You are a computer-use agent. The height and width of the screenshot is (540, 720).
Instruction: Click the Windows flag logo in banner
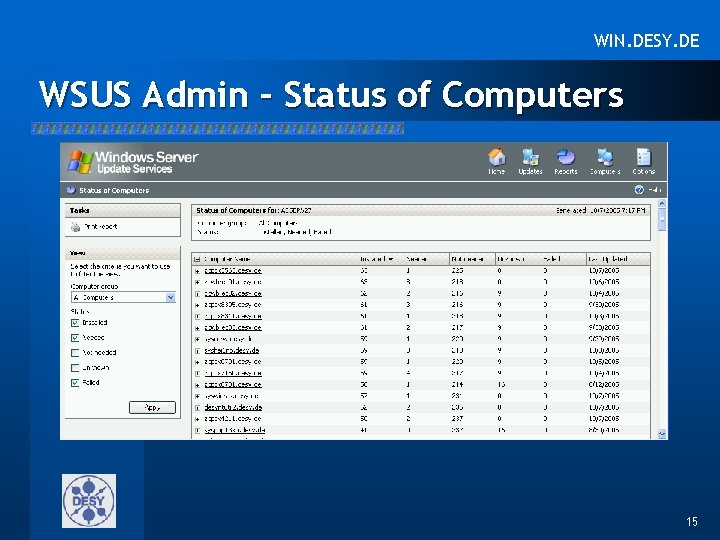(x=80, y=162)
